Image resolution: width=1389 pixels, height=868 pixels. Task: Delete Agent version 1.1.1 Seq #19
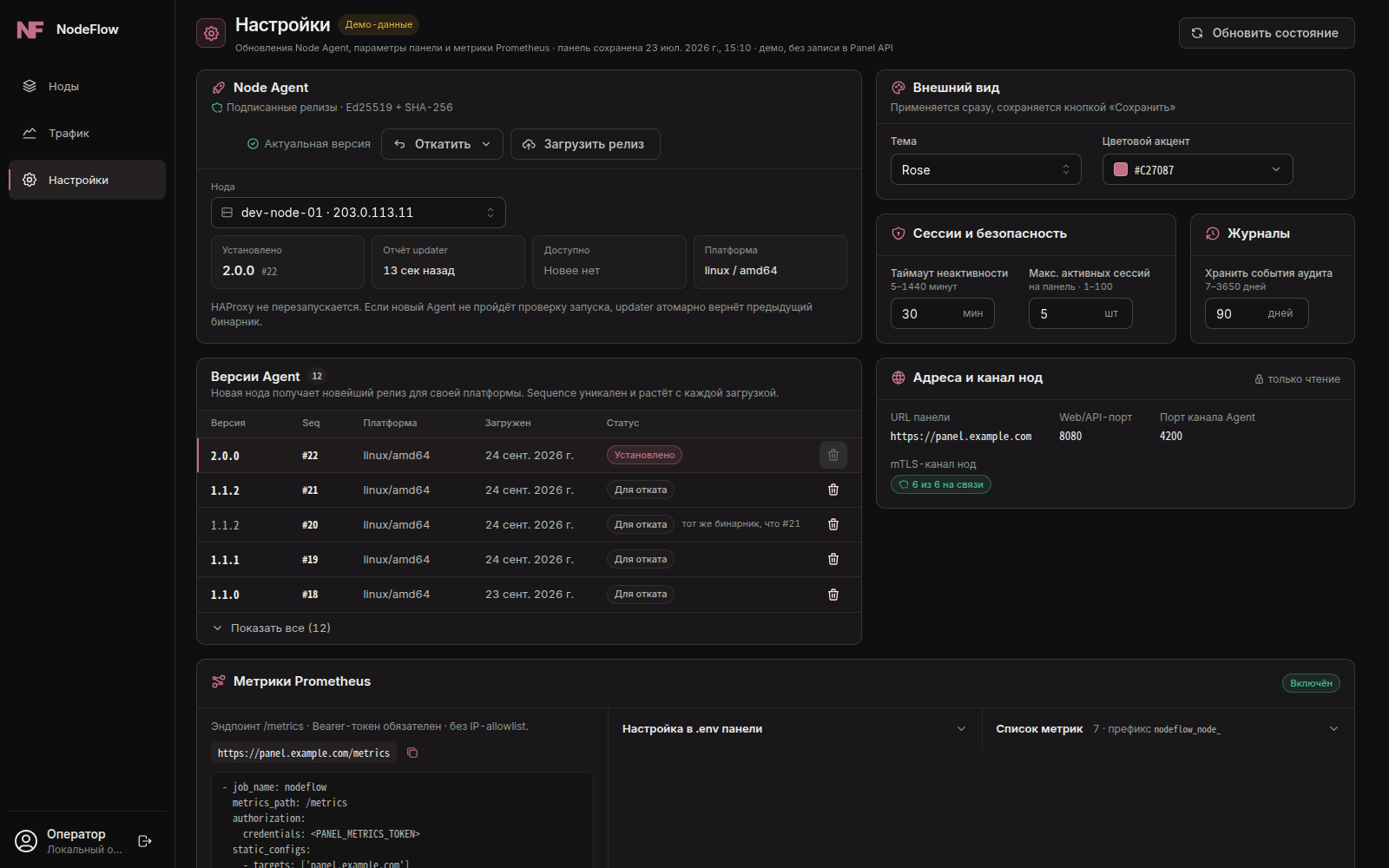click(x=833, y=559)
